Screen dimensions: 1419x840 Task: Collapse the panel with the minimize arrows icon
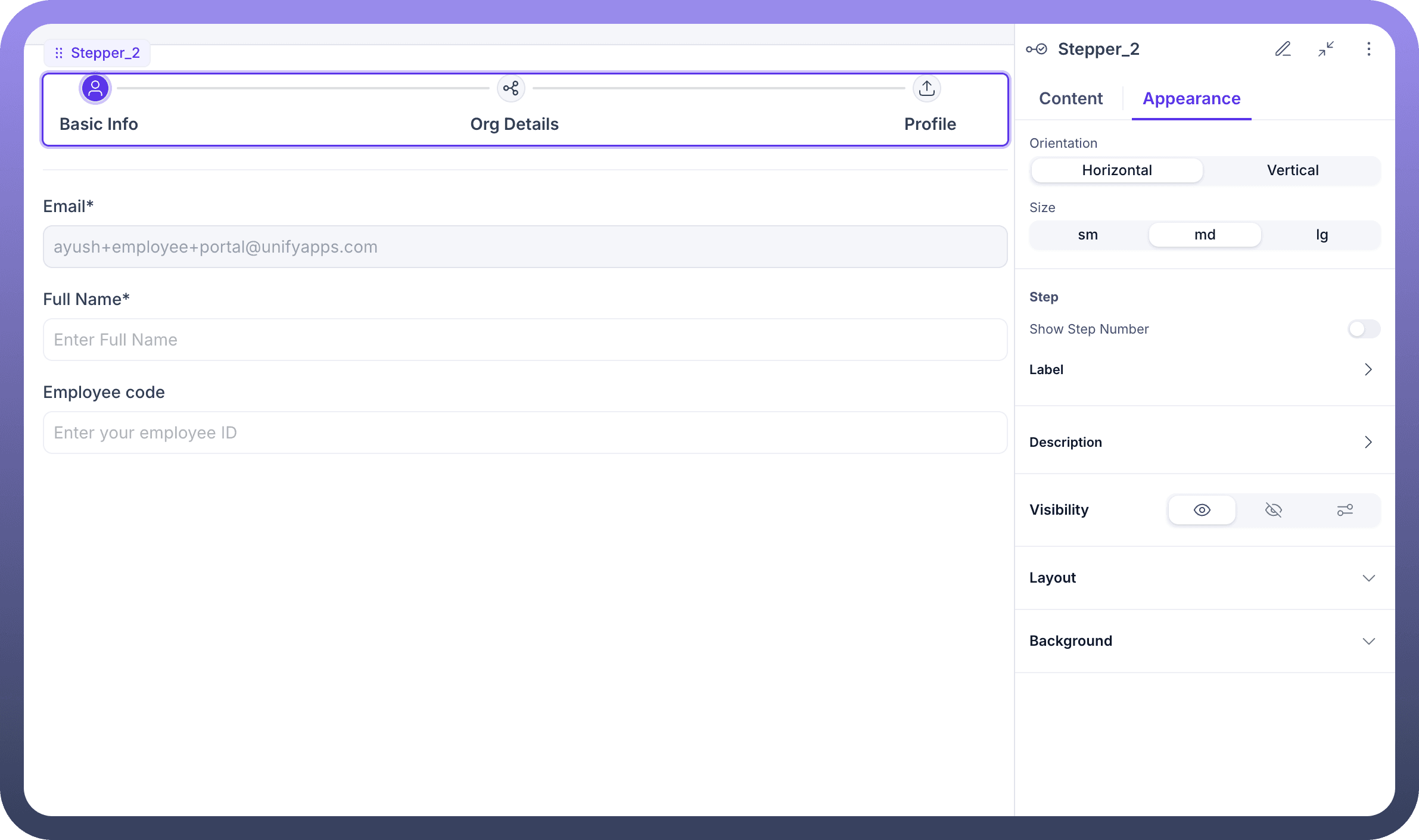1325,49
